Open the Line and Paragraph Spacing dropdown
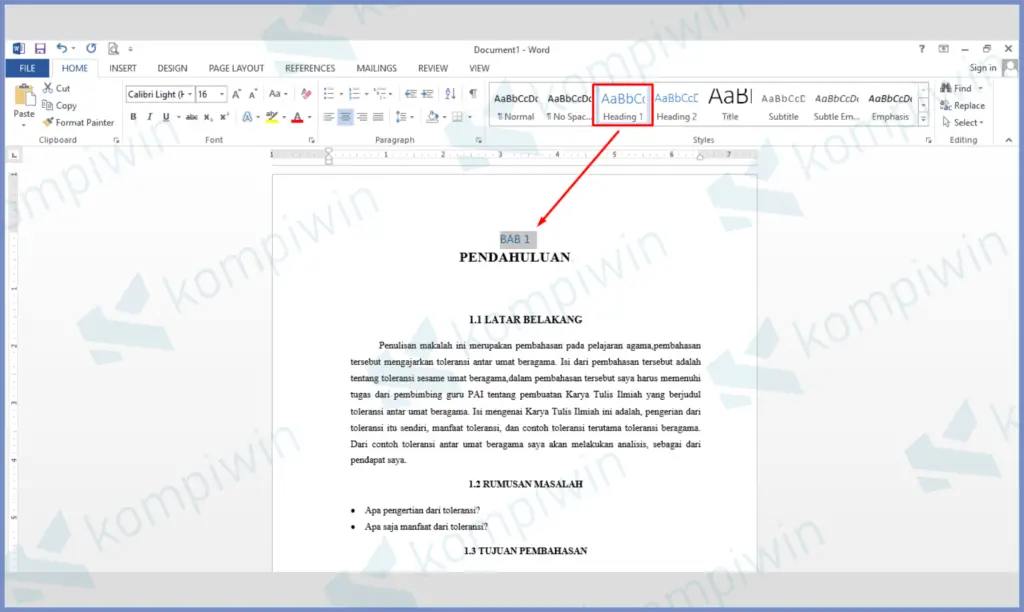Screen dimensions: 1024x612 coord(405,116)
